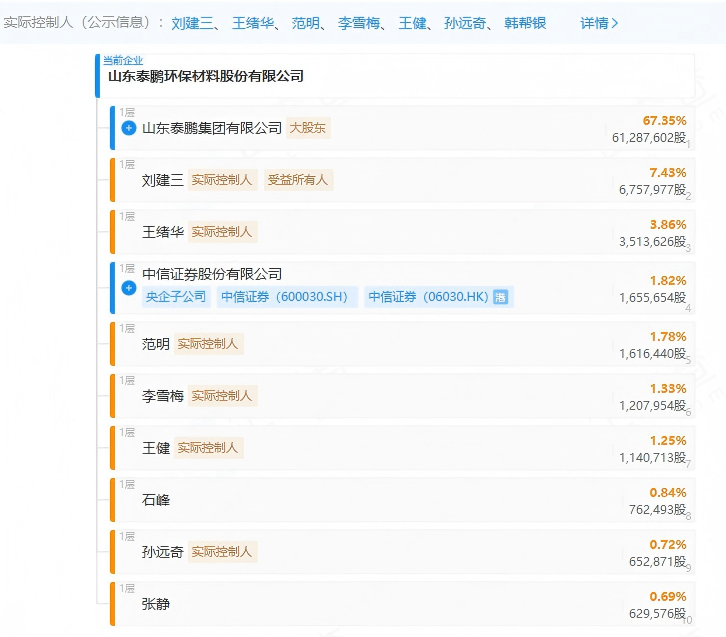Open shareholder 孙远奇 in the tree row

coord(163,552)
